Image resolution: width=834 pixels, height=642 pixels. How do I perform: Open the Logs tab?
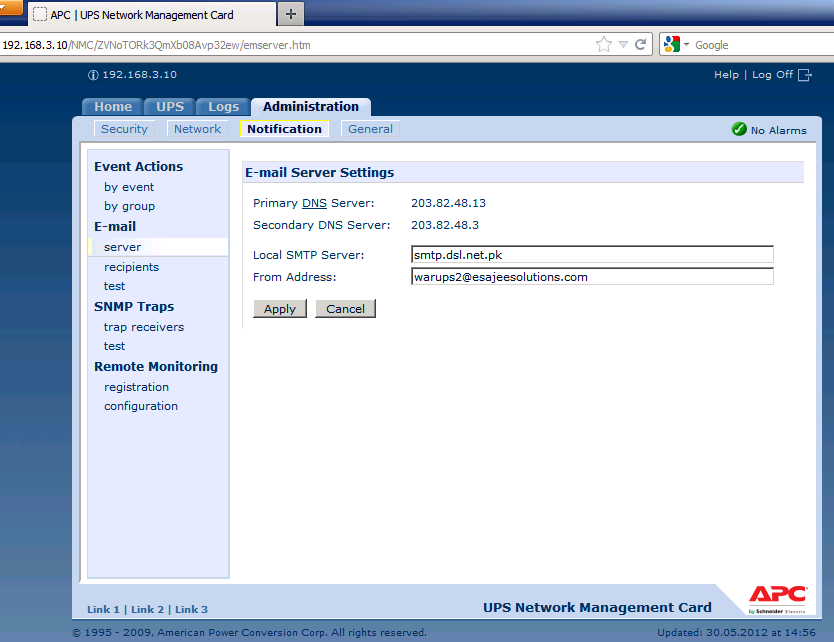click(x=223, y=106)
